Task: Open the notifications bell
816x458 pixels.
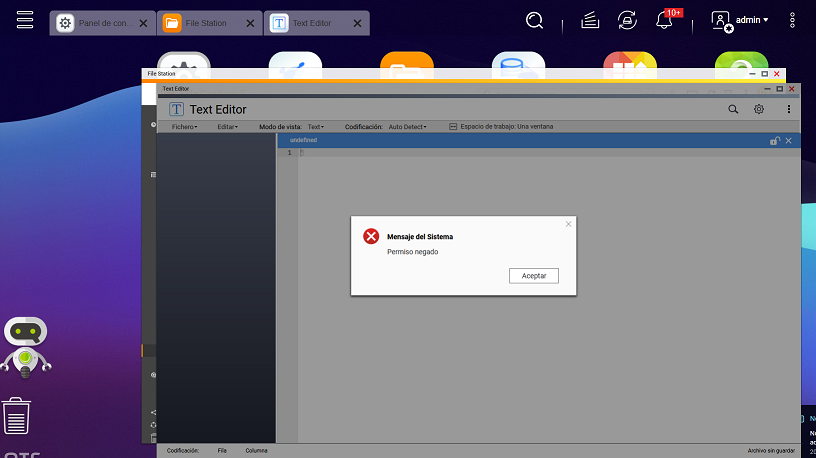Action: [663, 21]
